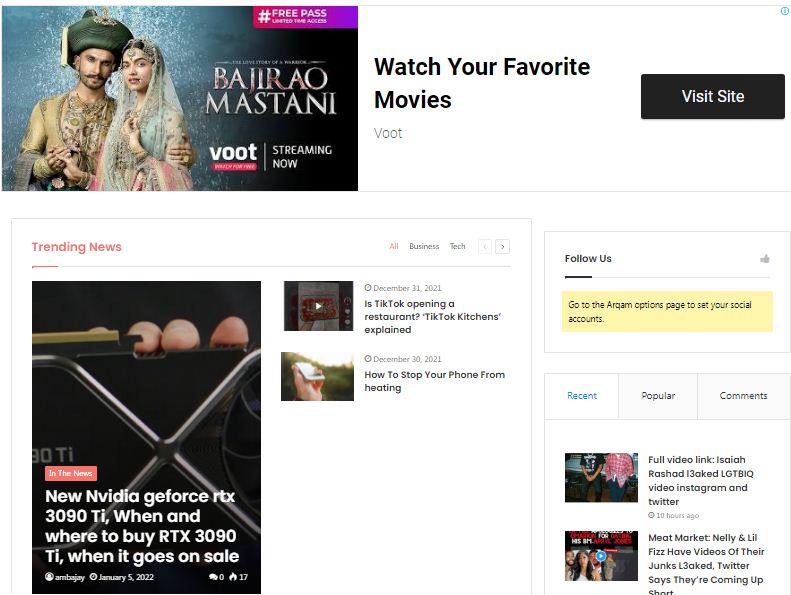Click the thumbs-up icon in Follow Us
Image resolution: width=791 pixels, height=595 pixels.
coord(765,259)
